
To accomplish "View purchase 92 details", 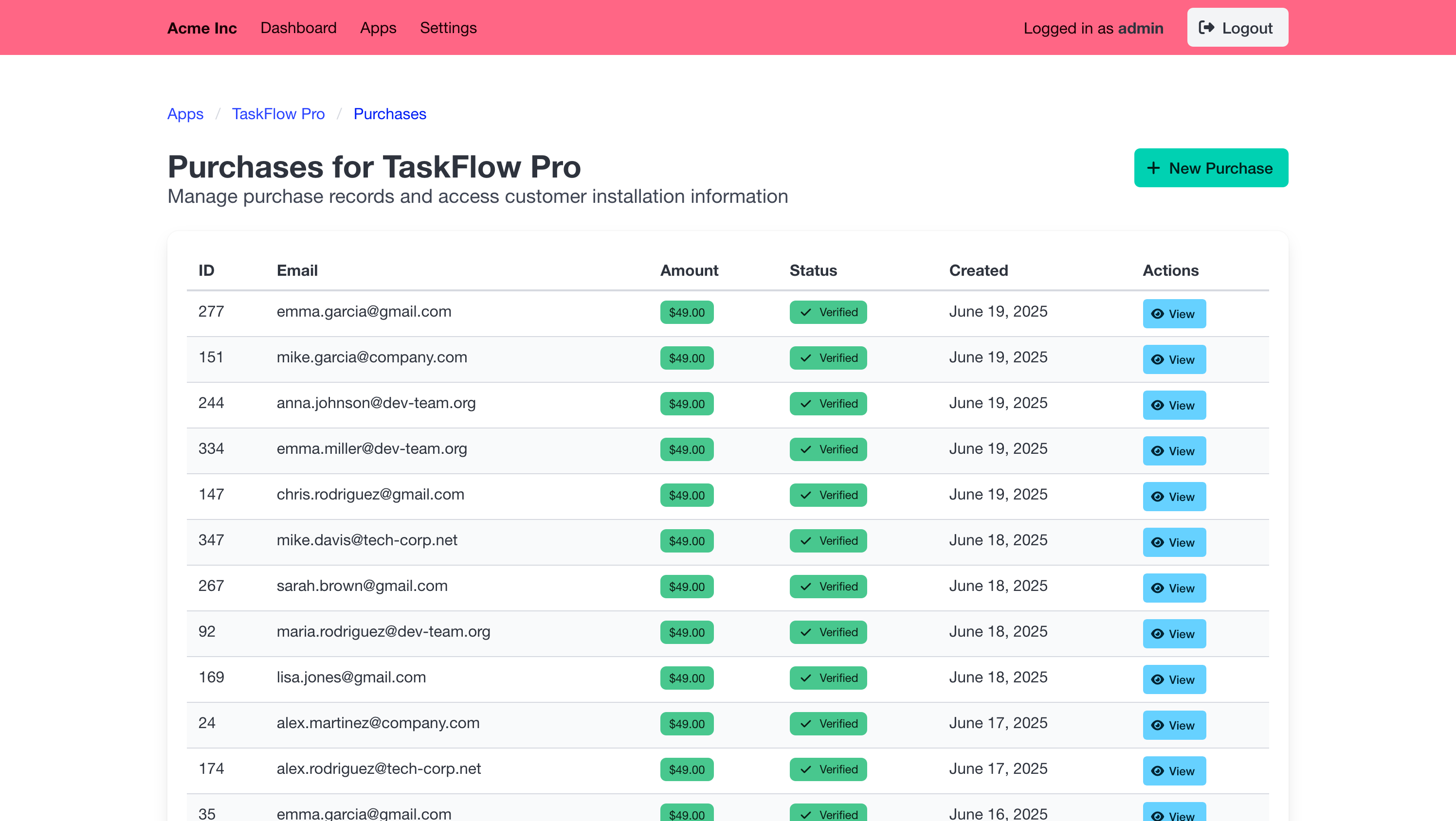I will 1174,633.
